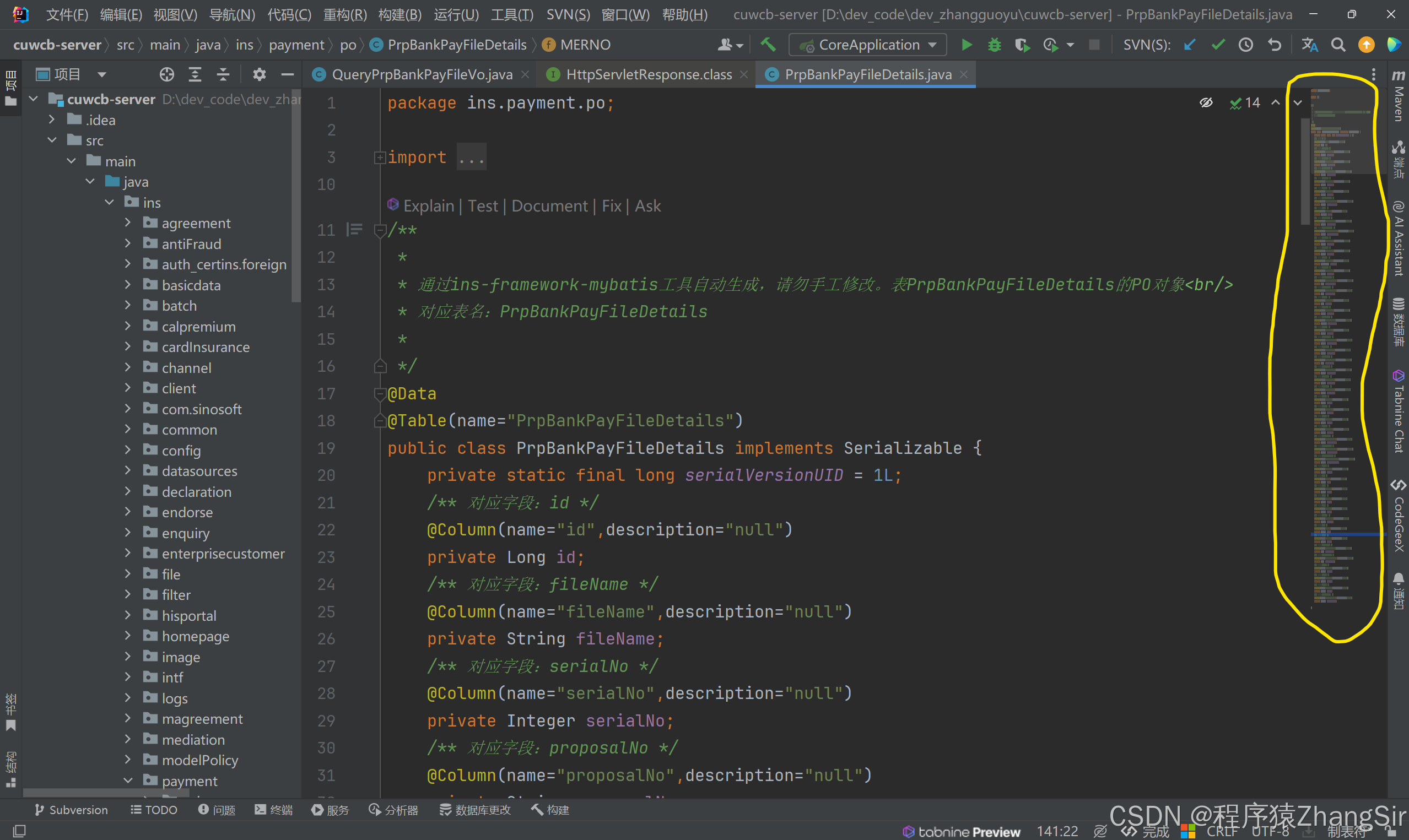This screenshot has height=840, width=1409.
Task: Build project with the hammer icon
Action: pos(768,45)
